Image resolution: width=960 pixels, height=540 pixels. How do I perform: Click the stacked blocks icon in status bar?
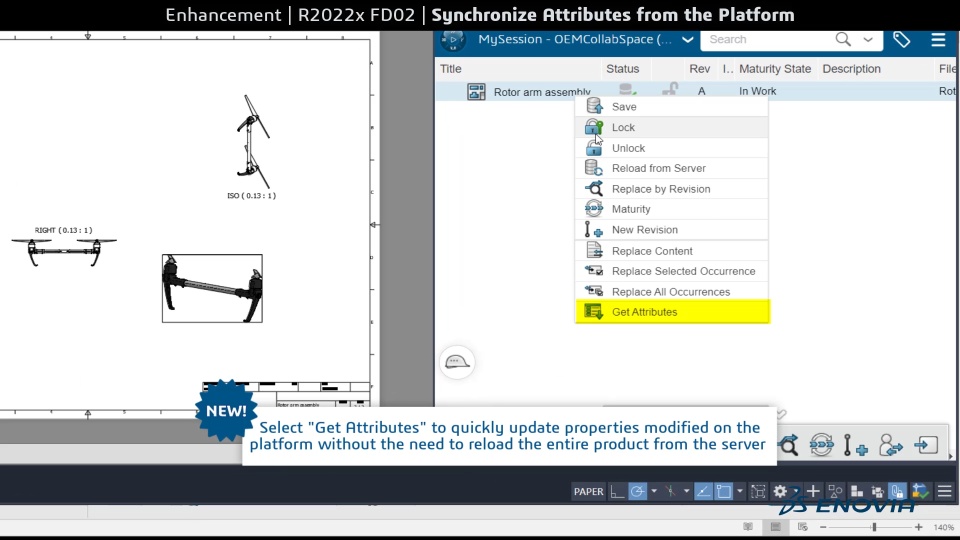(x=857, y=492)
